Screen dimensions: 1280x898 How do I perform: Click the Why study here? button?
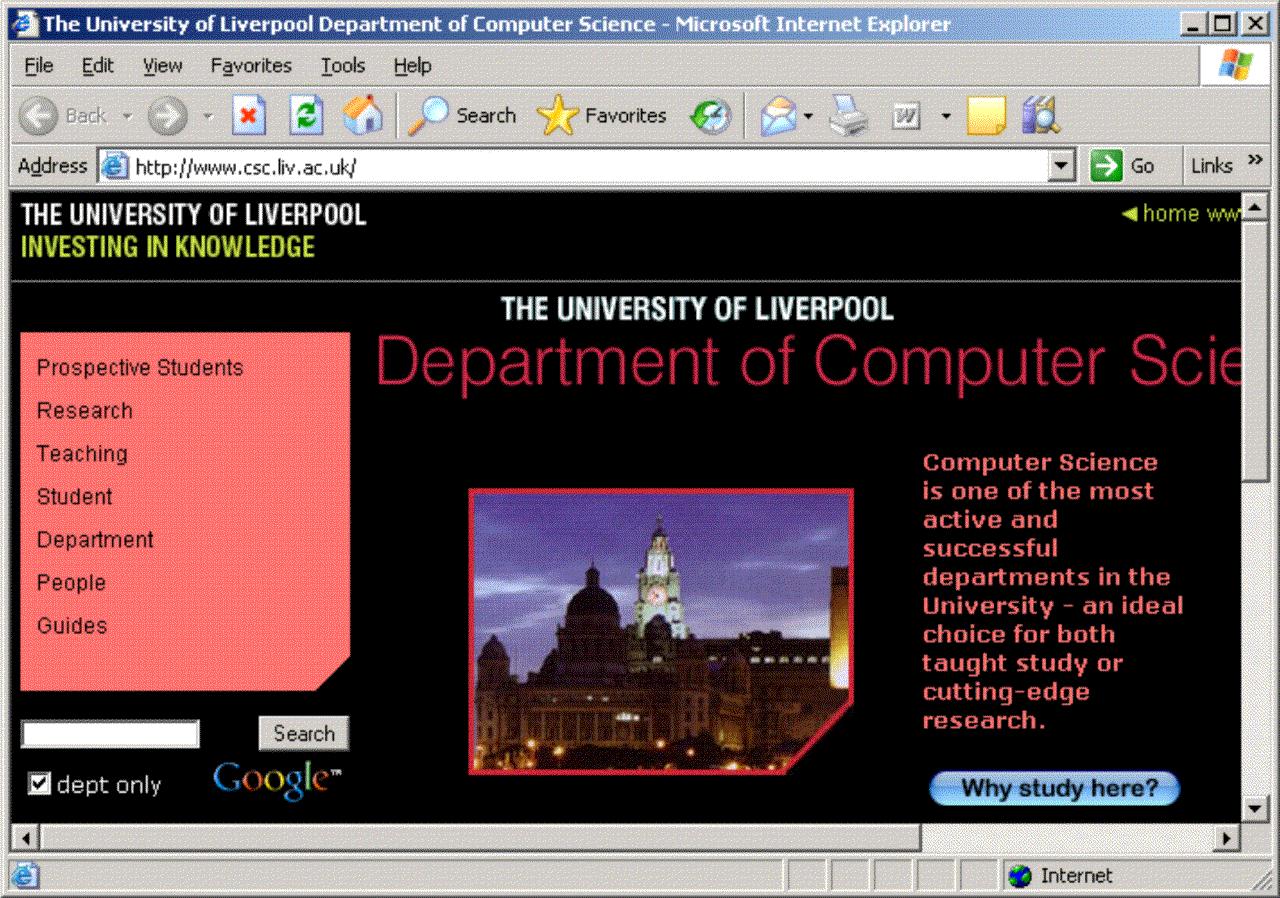(1054, 788)
